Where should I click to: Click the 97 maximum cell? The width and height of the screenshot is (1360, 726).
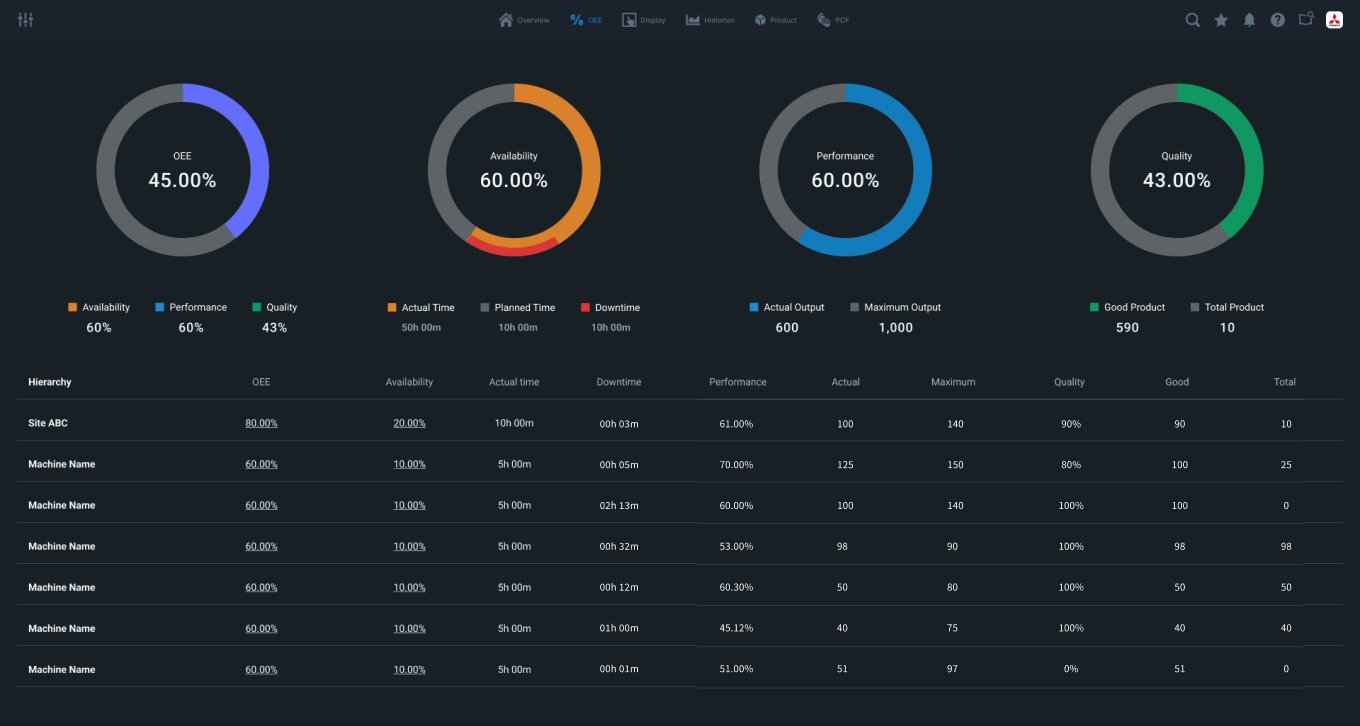[953, 670]
